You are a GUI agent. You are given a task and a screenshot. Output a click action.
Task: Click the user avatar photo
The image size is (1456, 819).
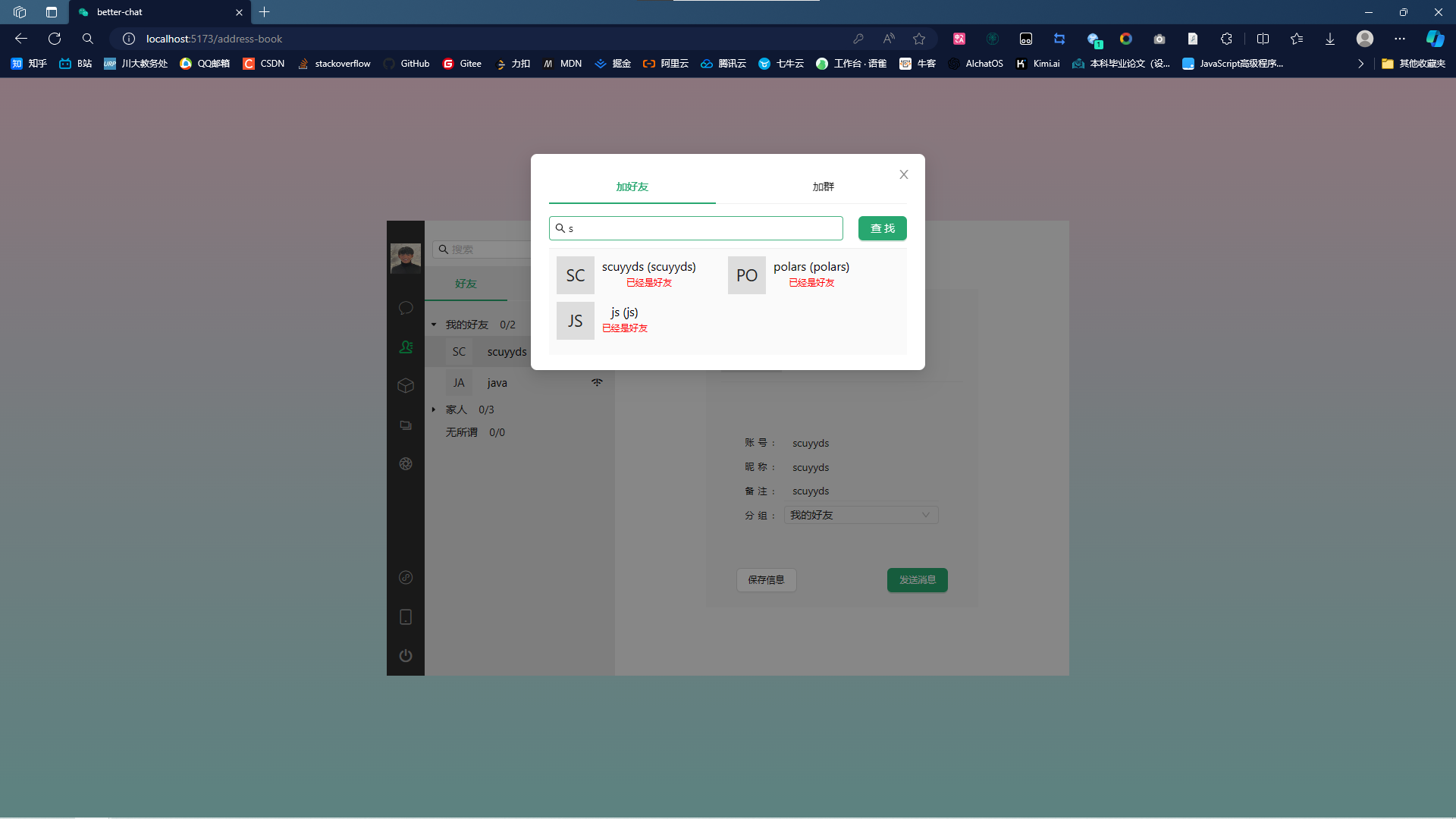[406, 259]
